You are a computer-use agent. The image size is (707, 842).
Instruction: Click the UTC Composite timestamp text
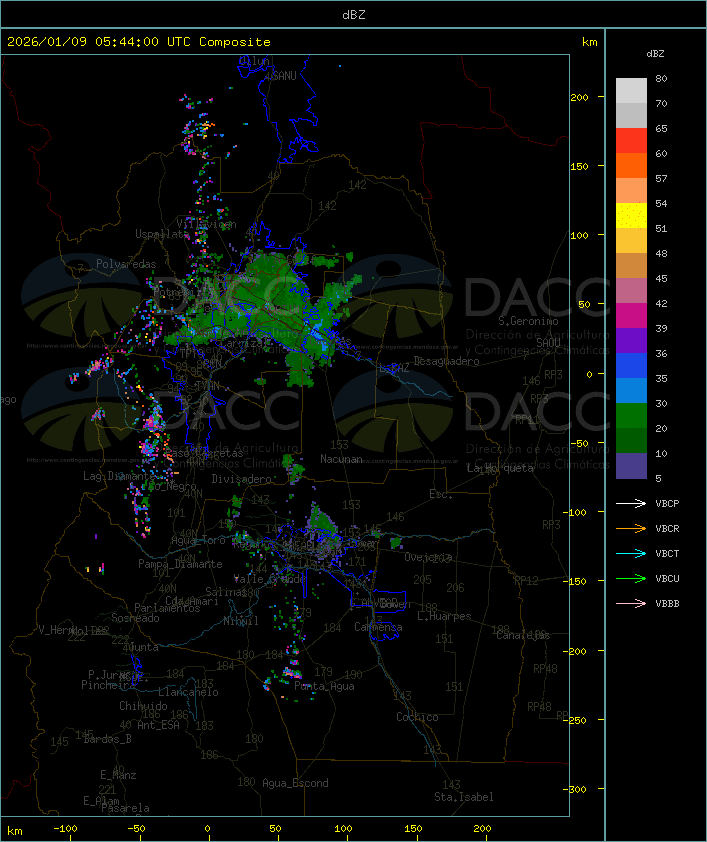coord(139,42)
